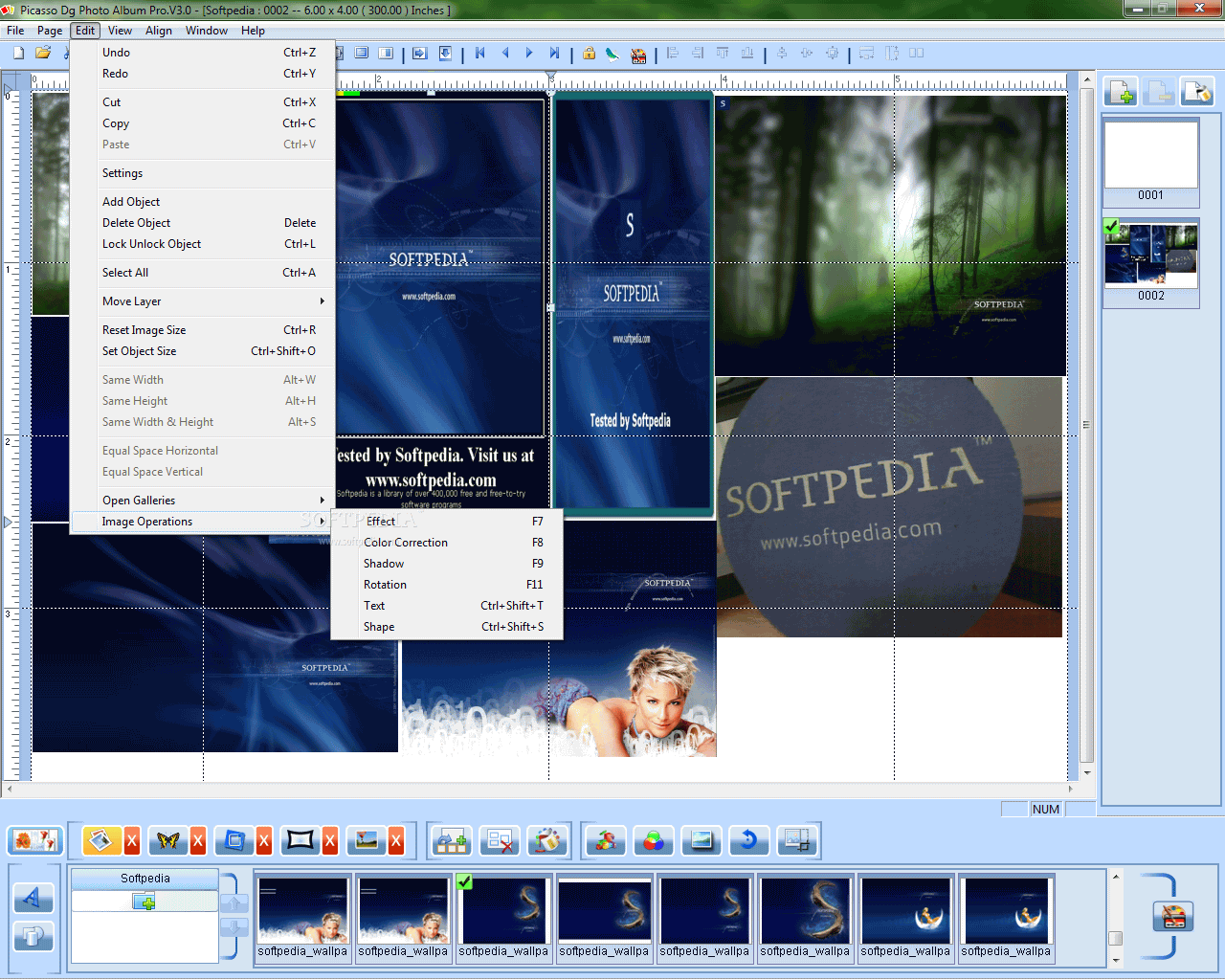Select last softpedia_wallpa moon thumbnail
This screenshot has width=1225, height=980.
(x=1006, y=917)
